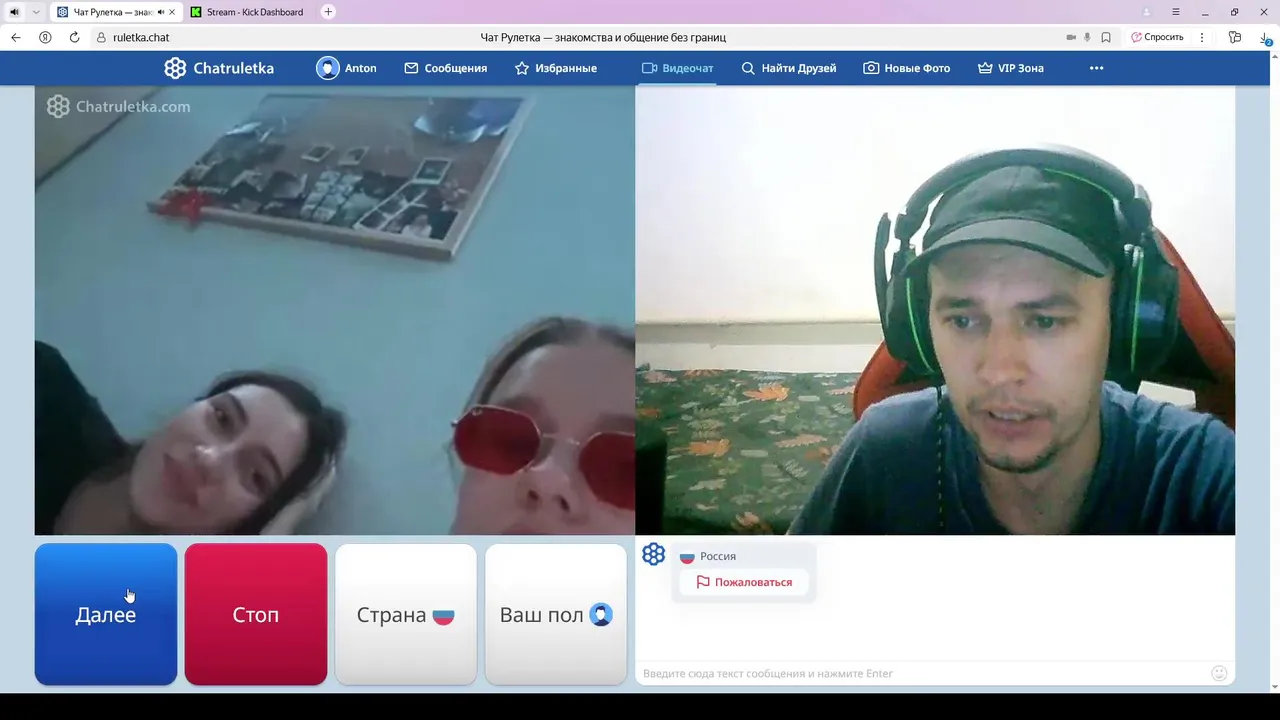Click the browser profile icon

1147,12
